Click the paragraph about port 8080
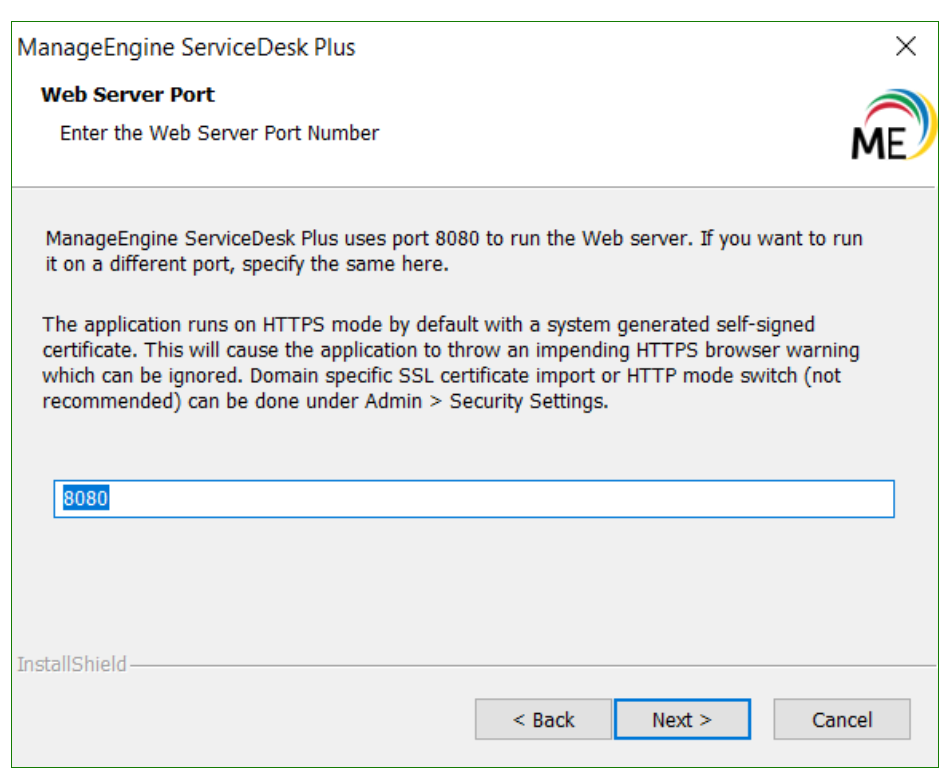The width and height of the screenshot is (940, 776). point(453,240)
